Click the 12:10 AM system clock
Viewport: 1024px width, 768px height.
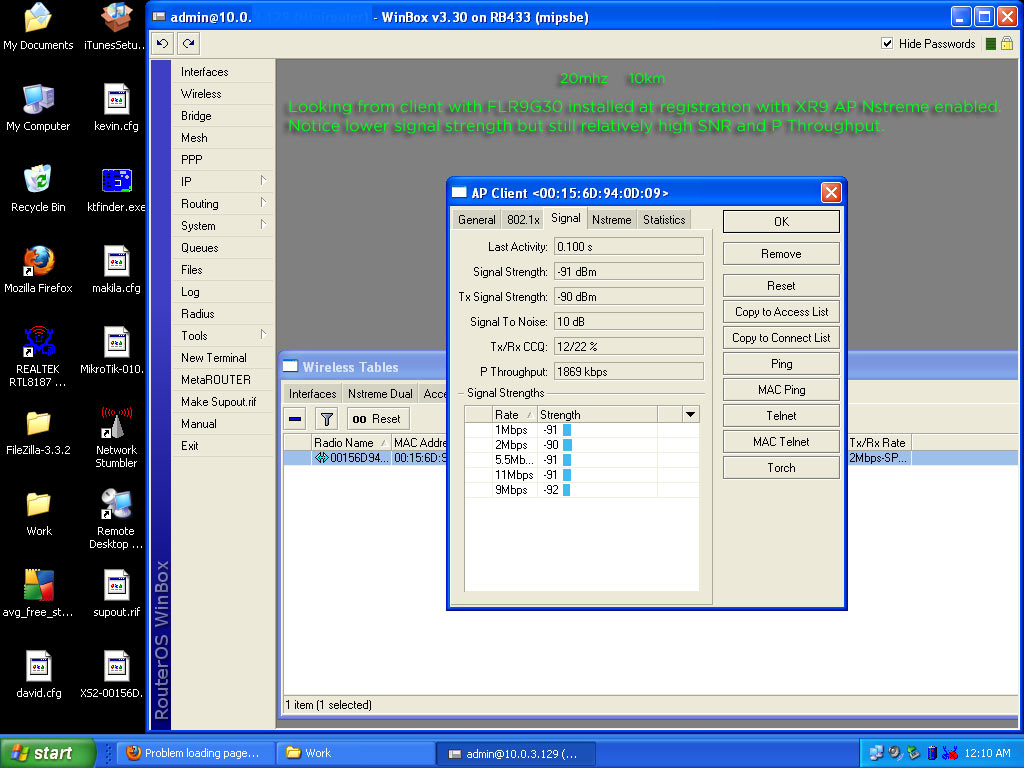[987, 753]
